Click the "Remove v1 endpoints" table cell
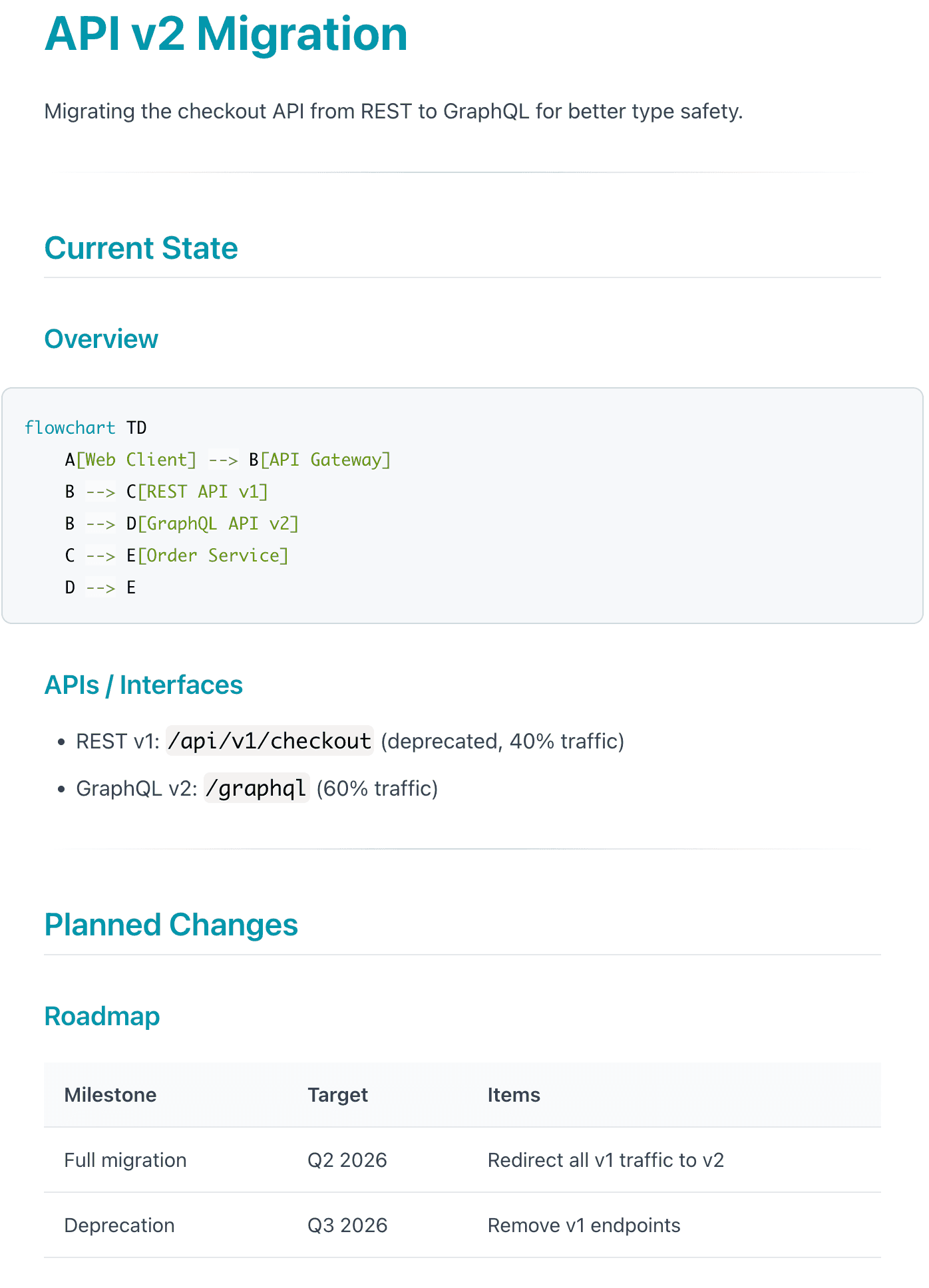929x1288 pixels. coord(584,1225)
